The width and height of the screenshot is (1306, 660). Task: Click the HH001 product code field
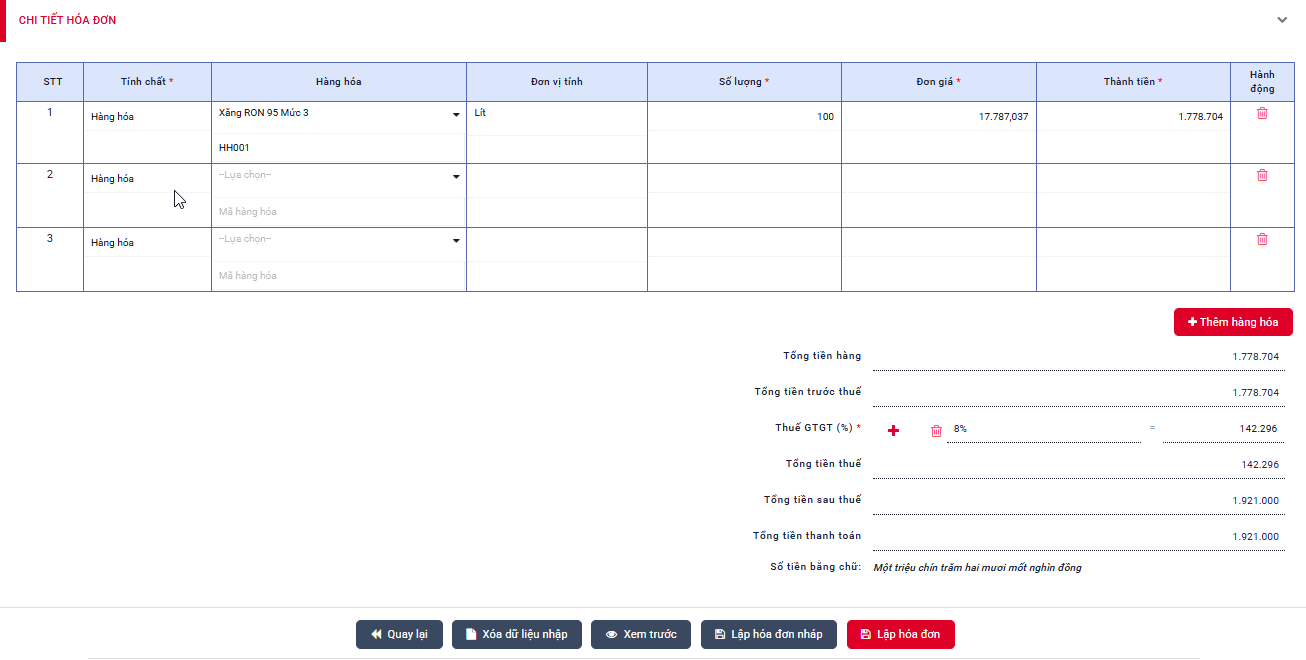(338, 148)
